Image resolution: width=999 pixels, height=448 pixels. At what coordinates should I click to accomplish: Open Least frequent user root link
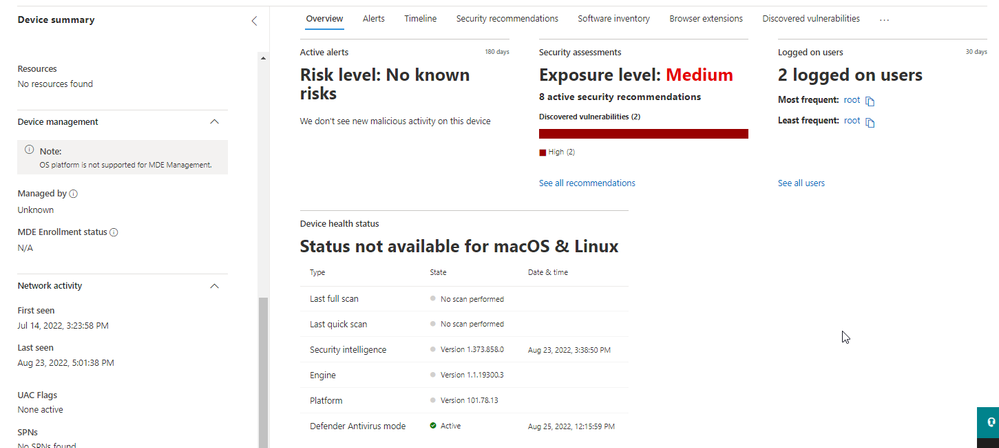click(x=852, y=120)
